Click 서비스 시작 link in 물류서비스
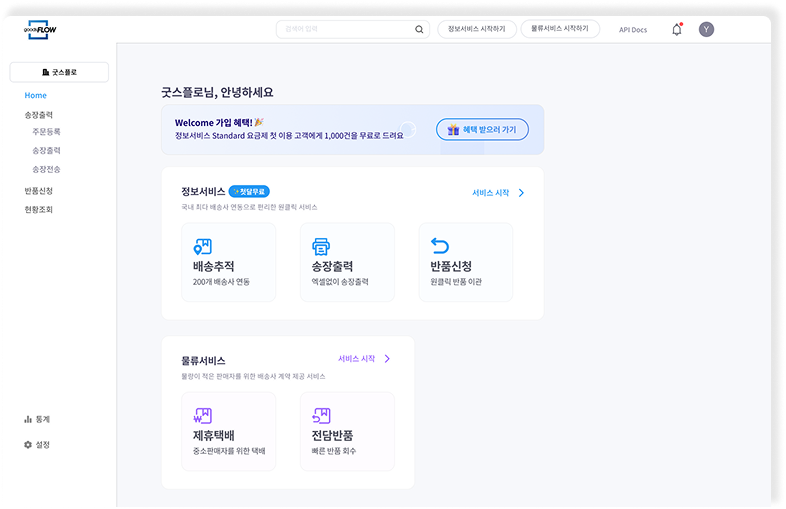The image size is (786, 509). pyautogui.click(x=356, y=359)
